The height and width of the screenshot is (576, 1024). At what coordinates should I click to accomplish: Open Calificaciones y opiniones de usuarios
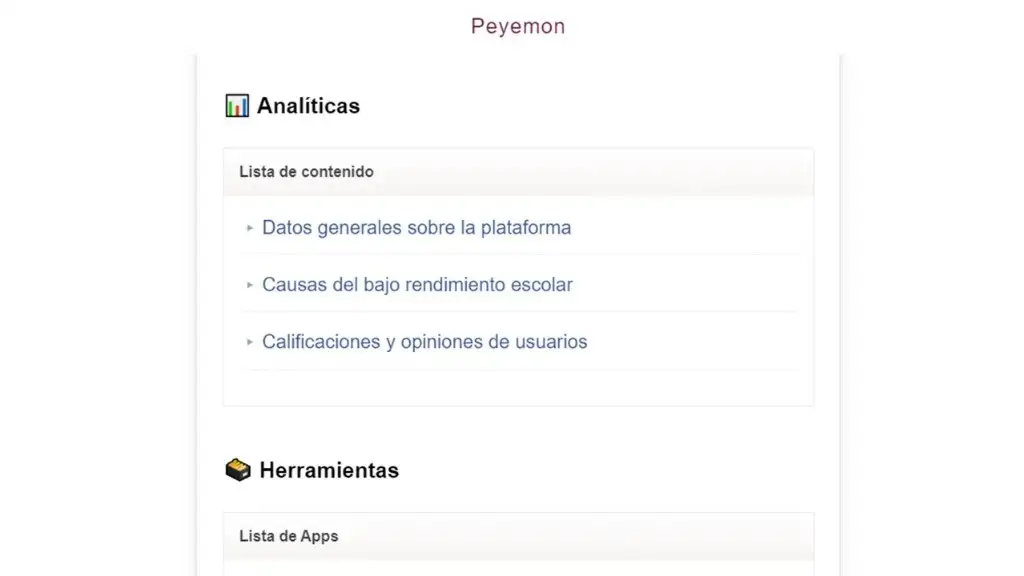[424, 342]
